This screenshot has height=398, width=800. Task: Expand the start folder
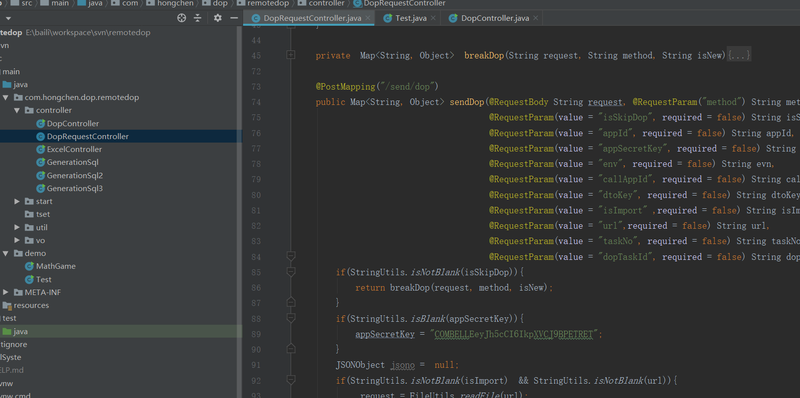17,202
